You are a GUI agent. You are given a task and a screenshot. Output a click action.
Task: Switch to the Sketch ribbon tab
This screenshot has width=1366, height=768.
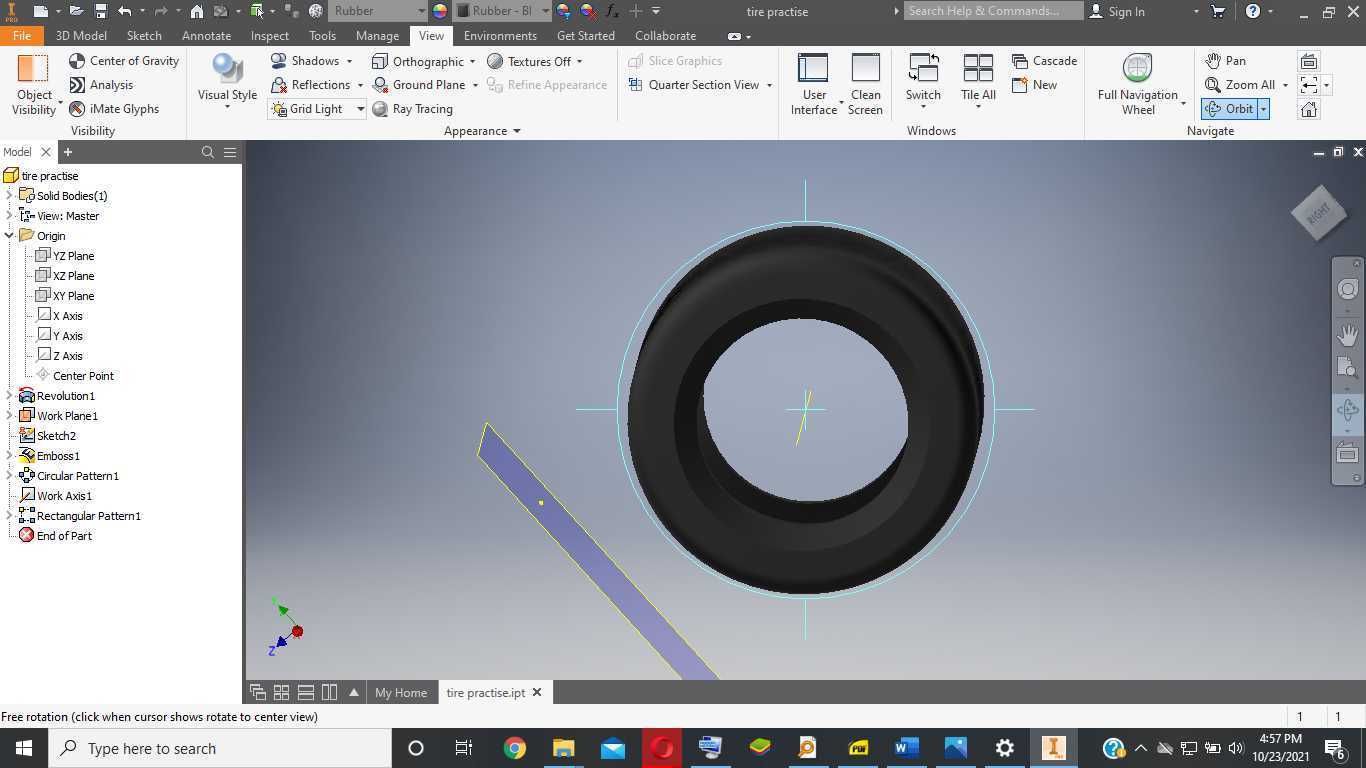[144, 35]
